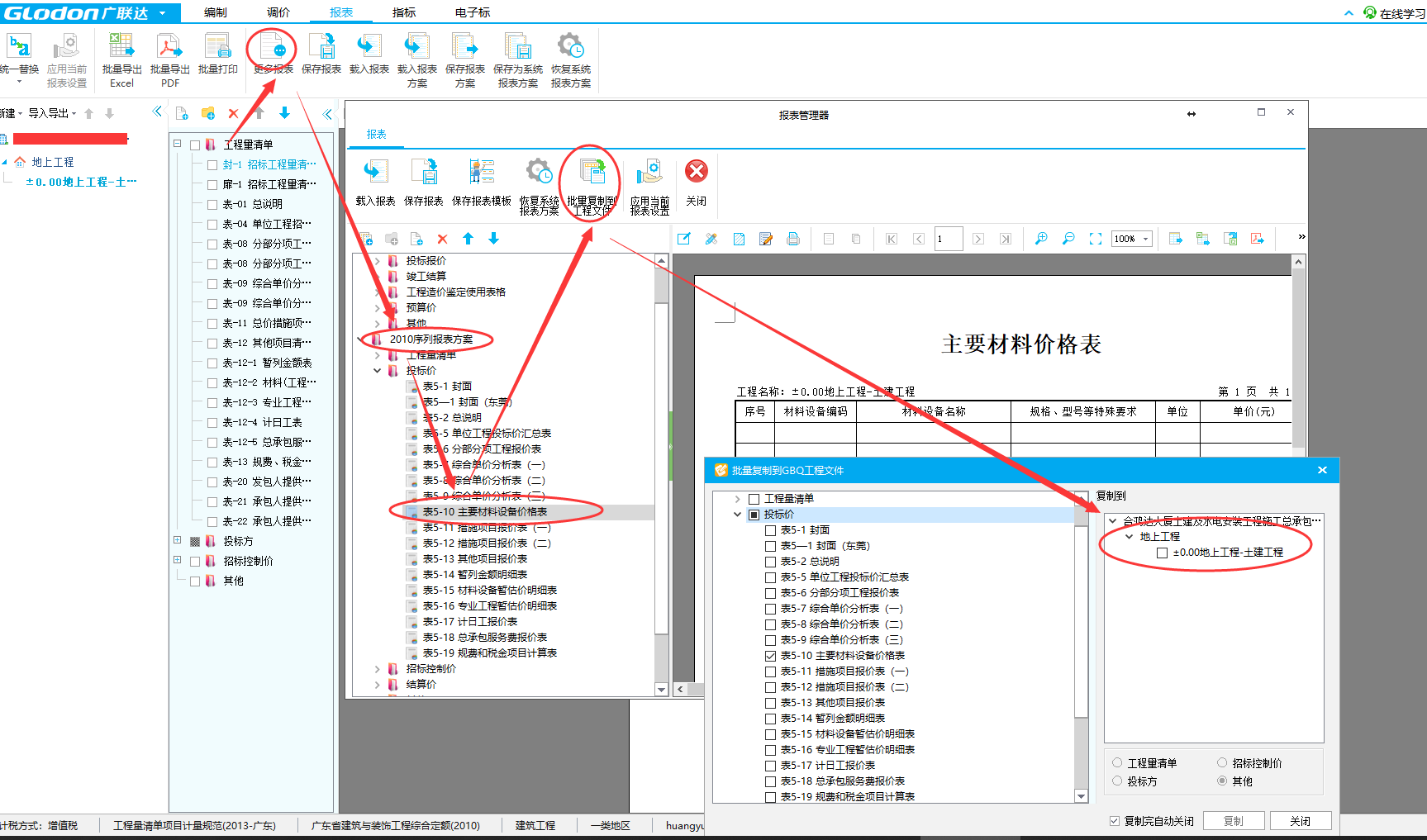Image resolution: width=1427 pixels, height=840 pixels.
Task: Switch to the 调价 tab
Action: pyautogui.click(x=278, y=12)
